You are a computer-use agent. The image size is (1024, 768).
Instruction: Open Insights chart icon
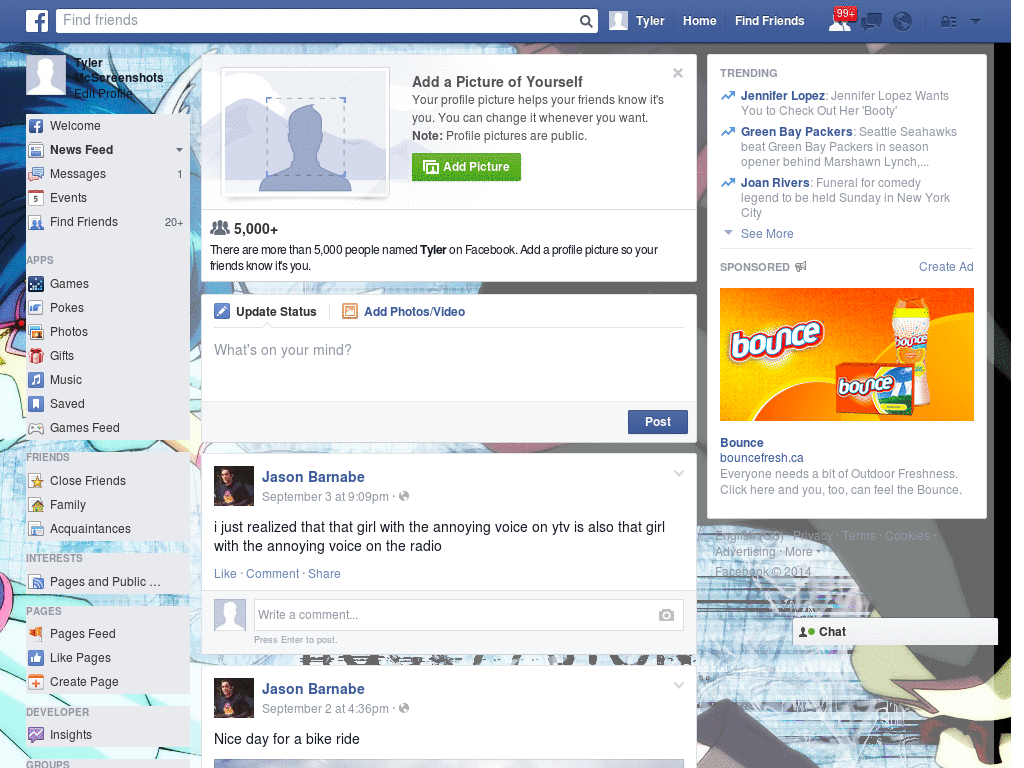[x=37, y=735]
